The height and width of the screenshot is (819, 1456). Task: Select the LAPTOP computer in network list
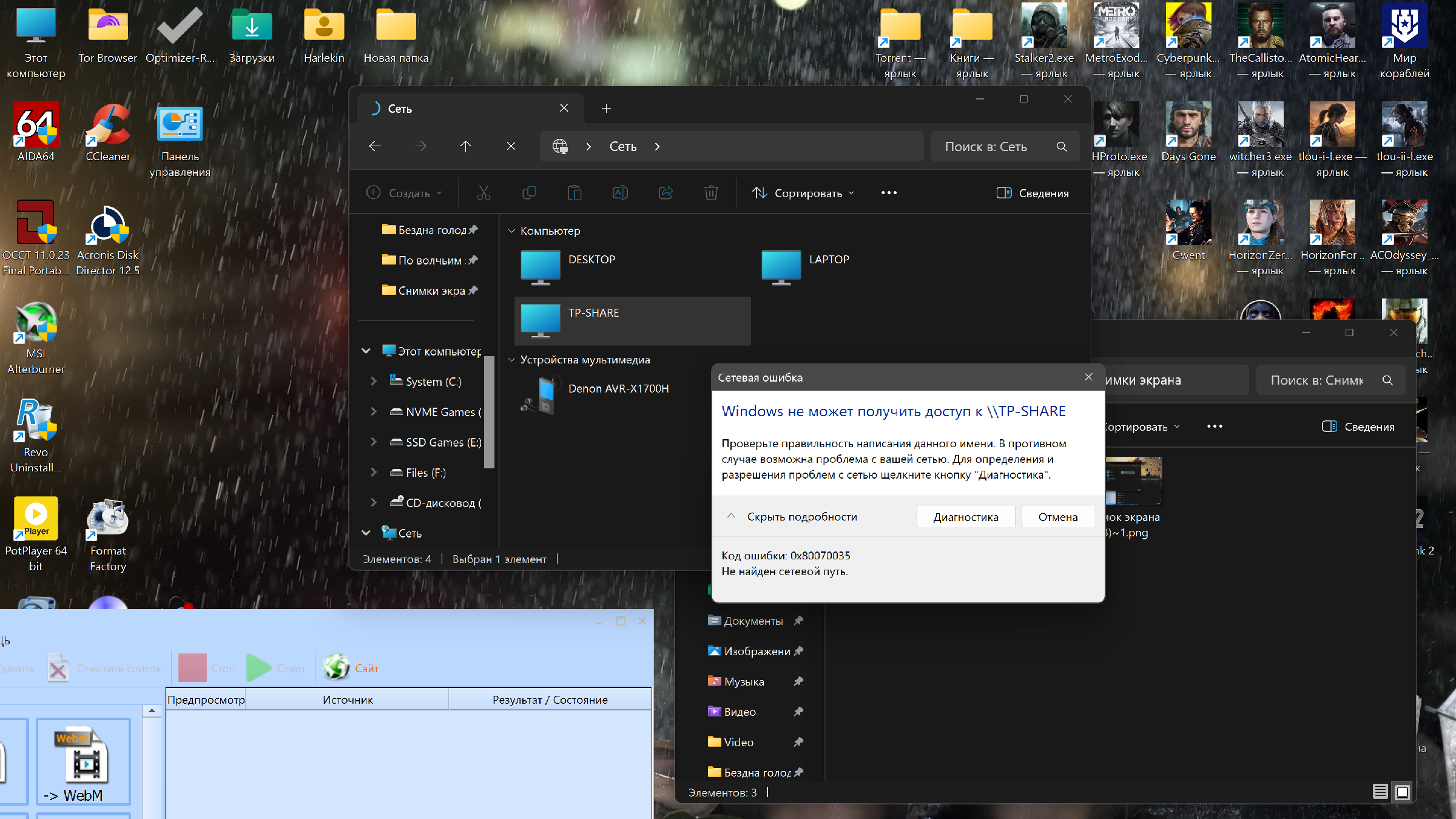(872, 267)
